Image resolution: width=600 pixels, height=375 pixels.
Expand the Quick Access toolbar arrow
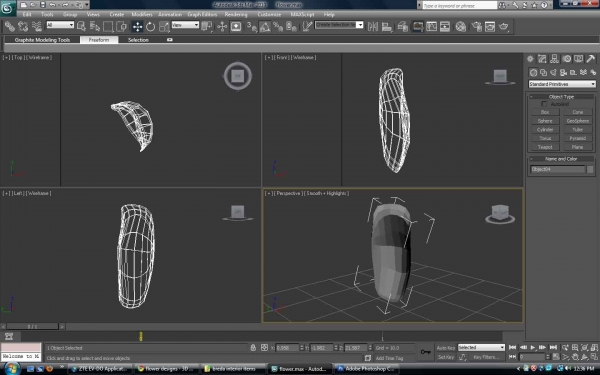[87, 5]
